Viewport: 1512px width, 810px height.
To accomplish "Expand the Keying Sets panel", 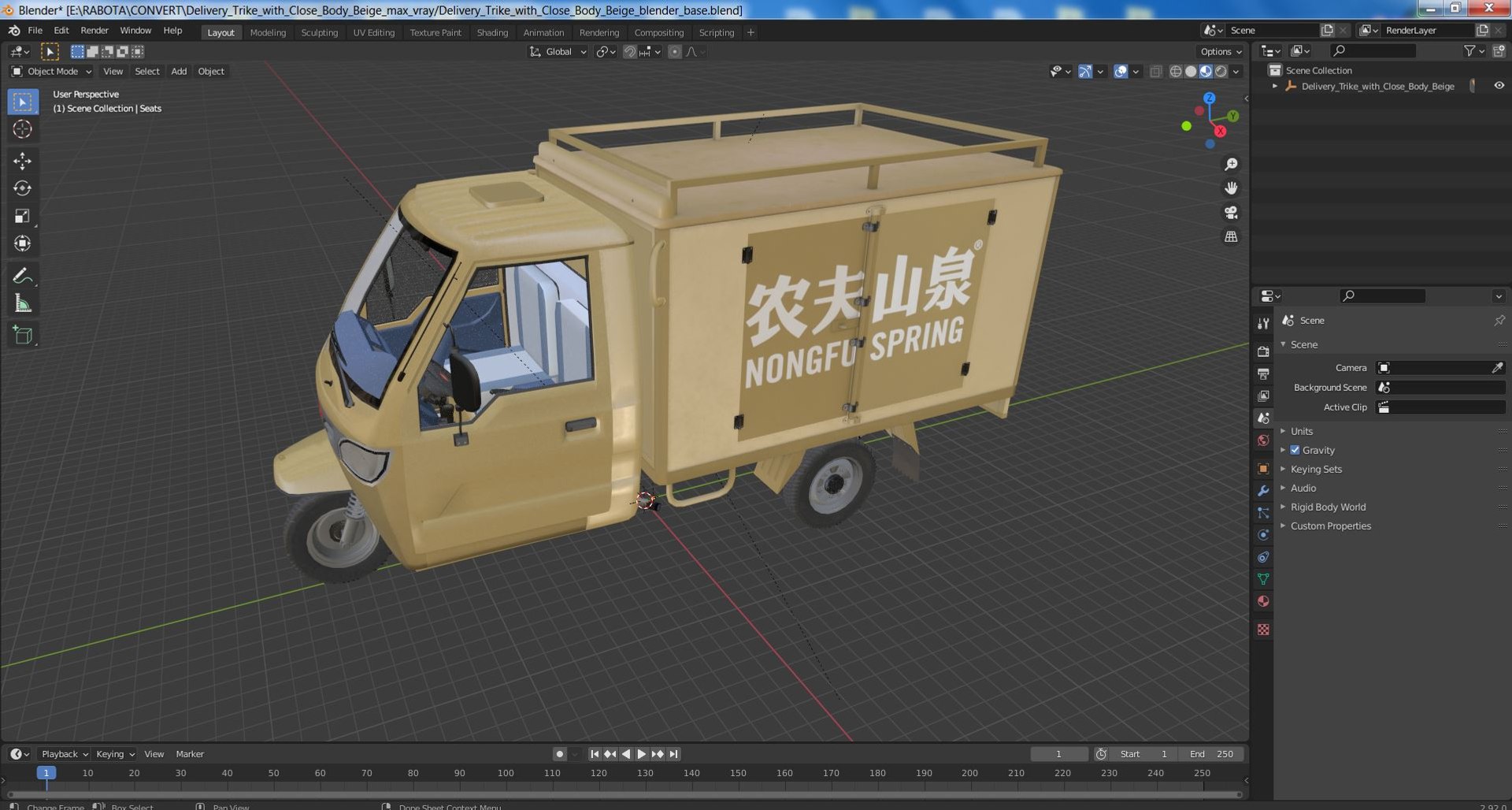I will [1316, 469].
